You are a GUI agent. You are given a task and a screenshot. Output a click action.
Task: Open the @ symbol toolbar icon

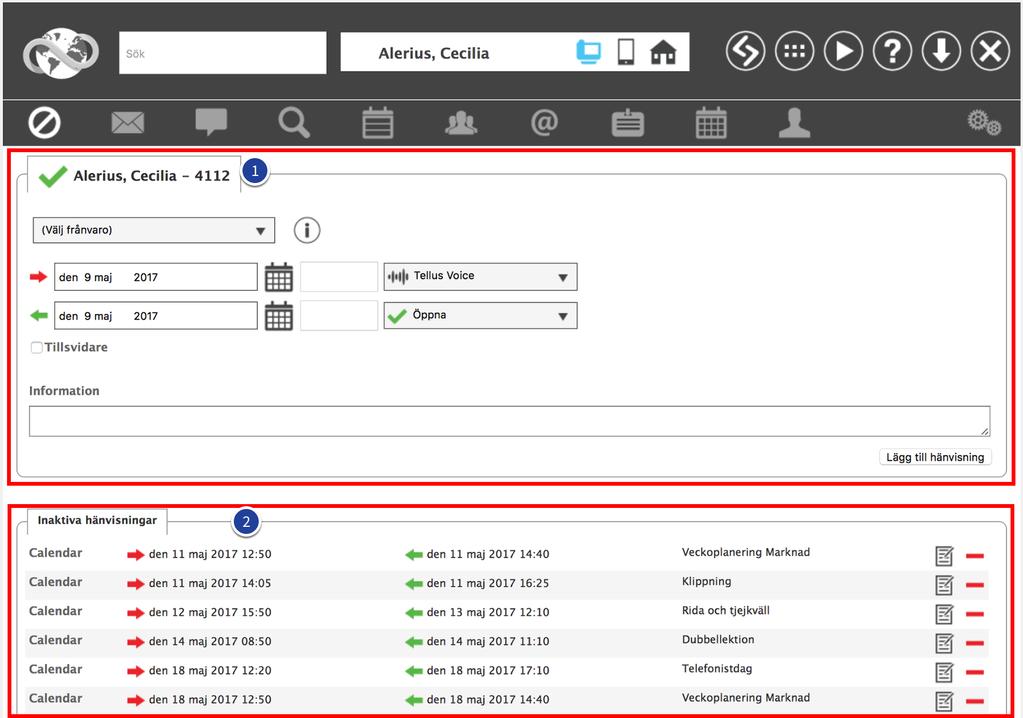click(544, 123)
